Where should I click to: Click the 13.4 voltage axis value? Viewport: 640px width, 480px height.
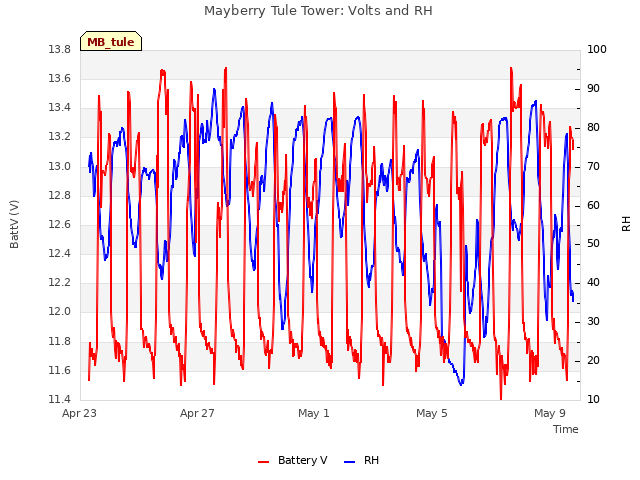click(x=60, y=108)
